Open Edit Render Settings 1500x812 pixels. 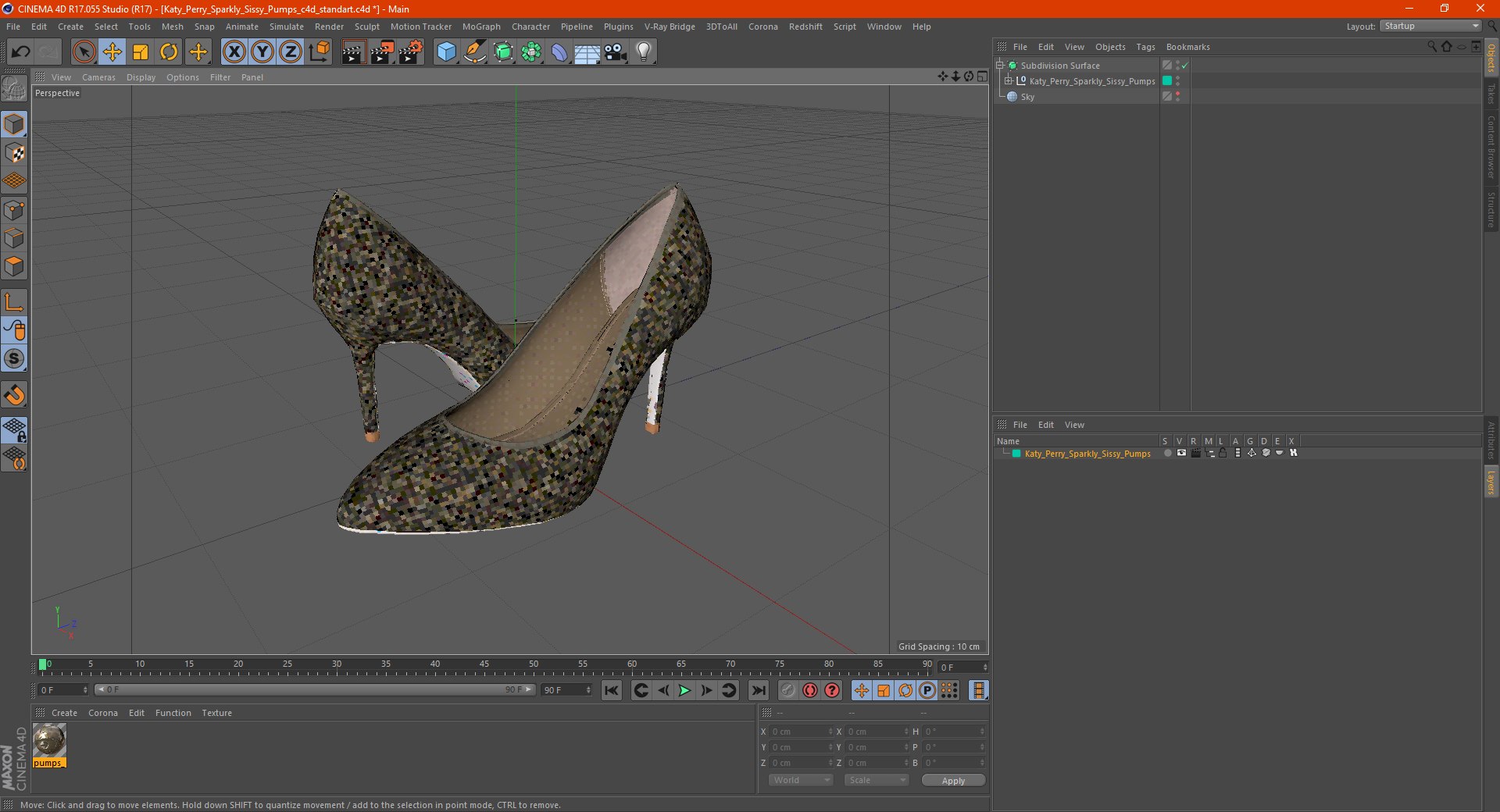pyautogui.click(x=411, y=52)
